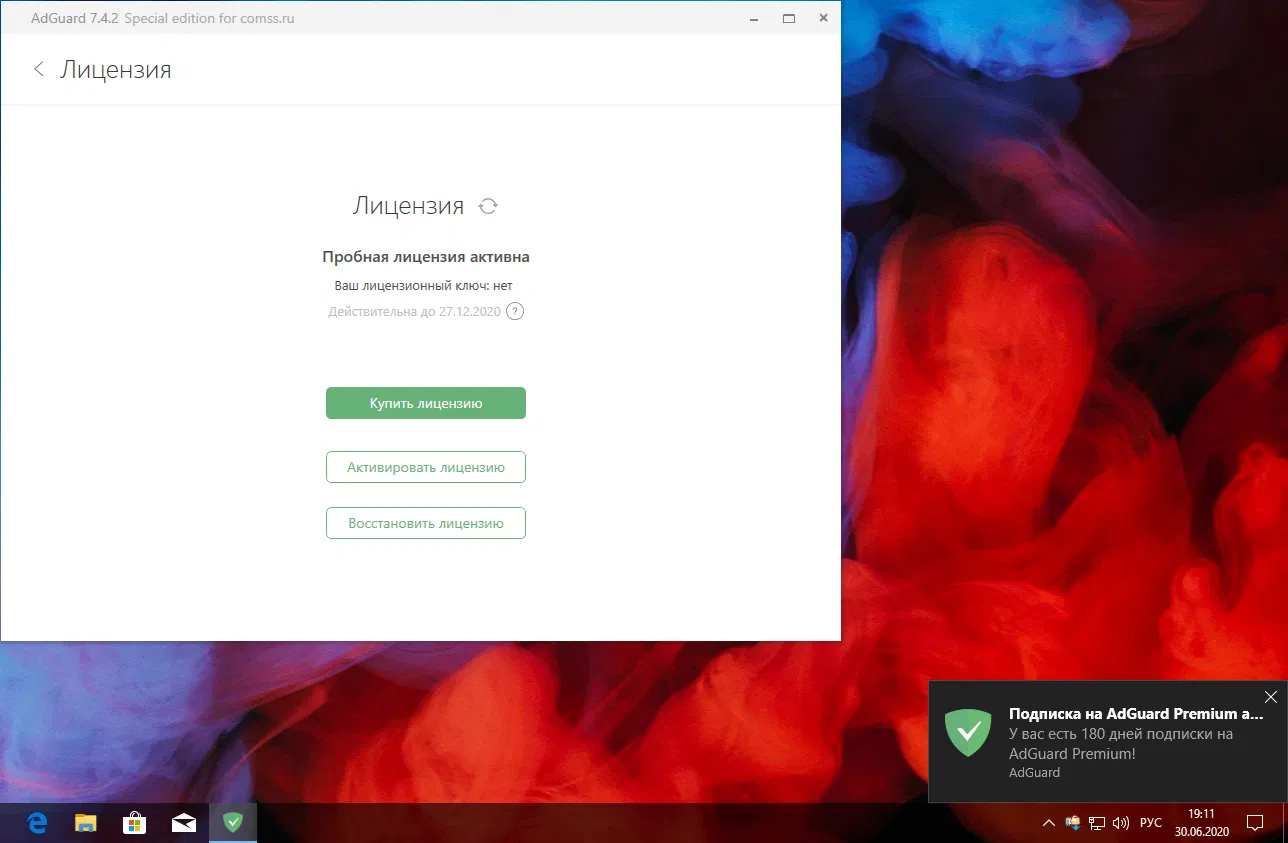The height and width of the screenshot is (843, 1288).
Task: Open the Mail app from the taskbar
Action: [184, 822]
